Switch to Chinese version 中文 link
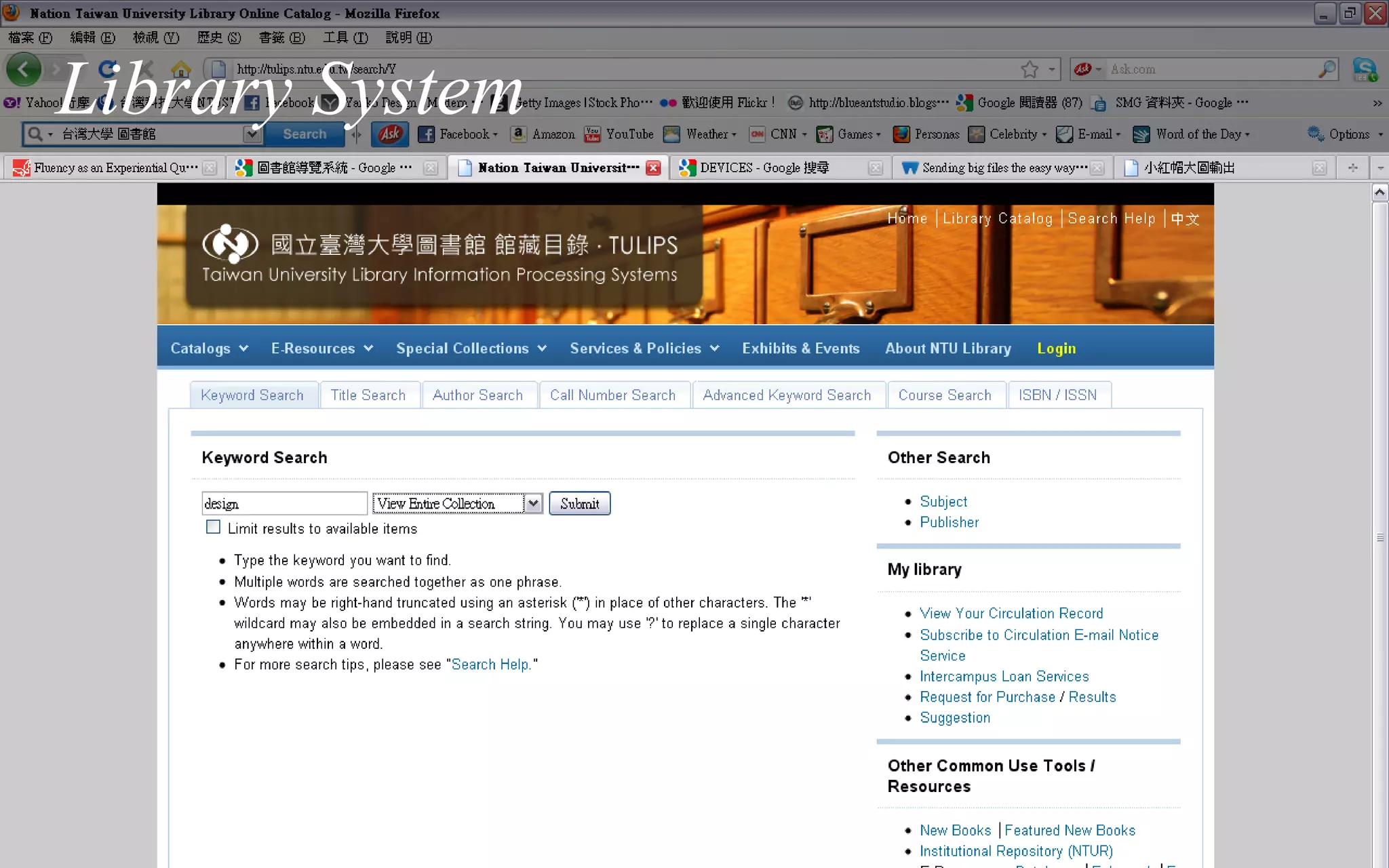This screenshot has width=1389, height=868. 1185,219
